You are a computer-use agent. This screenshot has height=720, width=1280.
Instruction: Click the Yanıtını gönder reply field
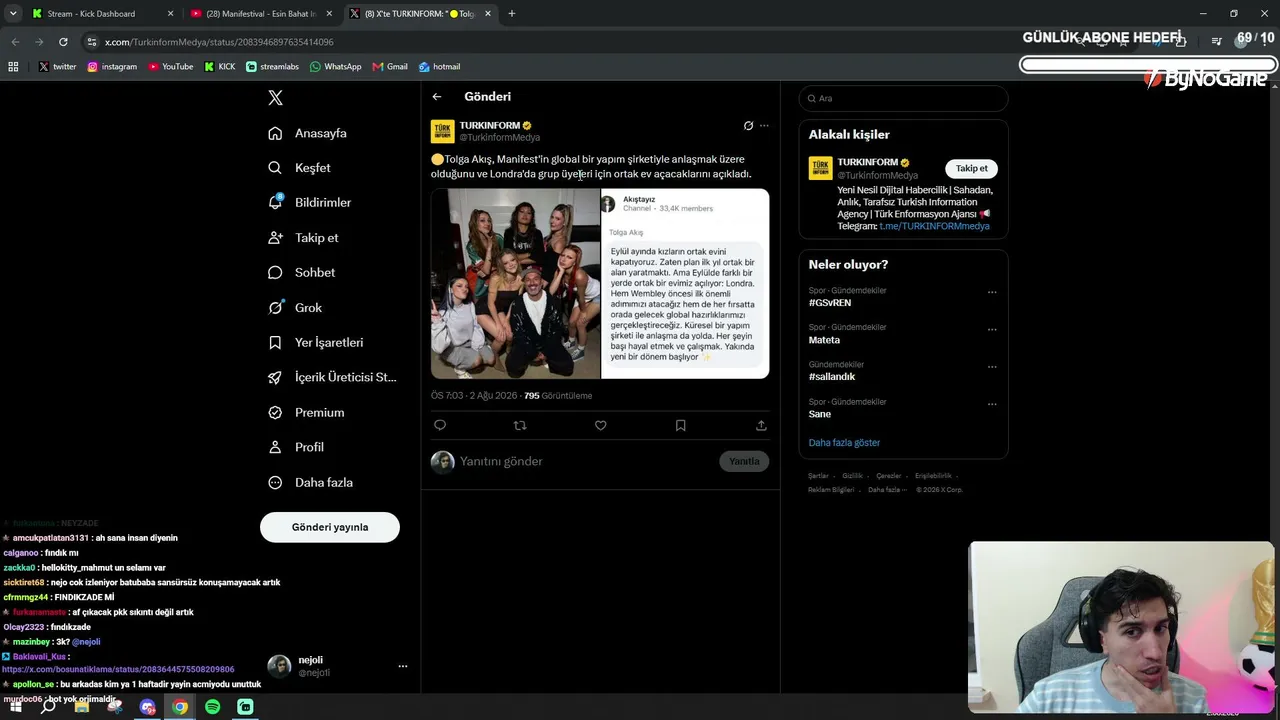(x=585, y=461)
